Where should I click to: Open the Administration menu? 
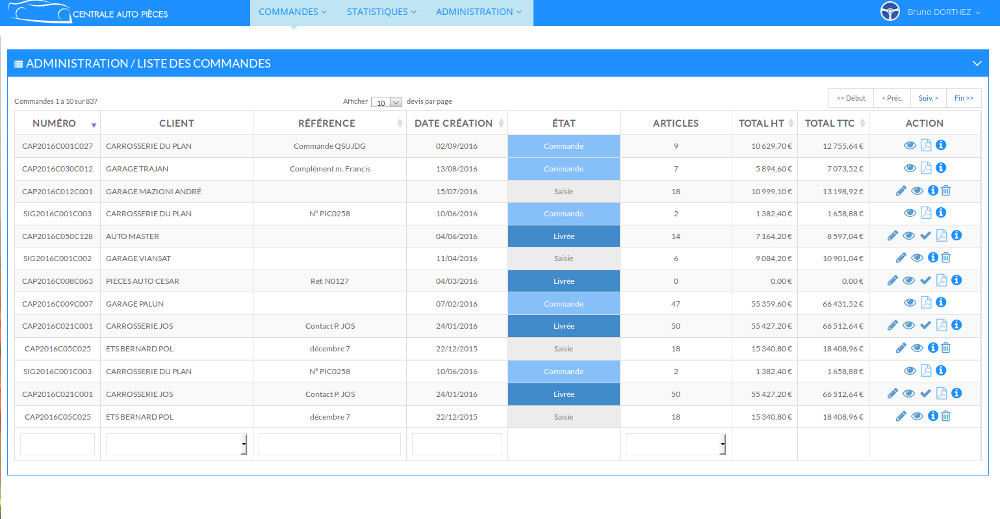click(x=478, y=12)
